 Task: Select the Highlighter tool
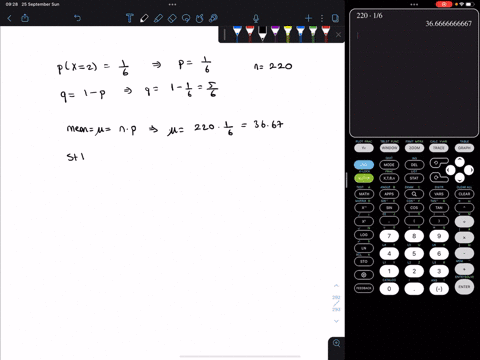(158, 18)
